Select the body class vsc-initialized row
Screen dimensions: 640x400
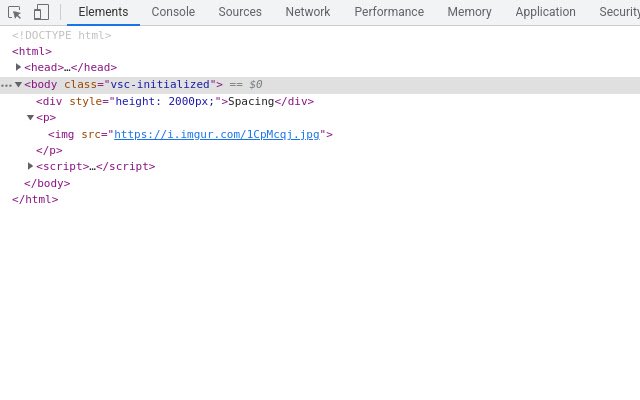point(320,84)
